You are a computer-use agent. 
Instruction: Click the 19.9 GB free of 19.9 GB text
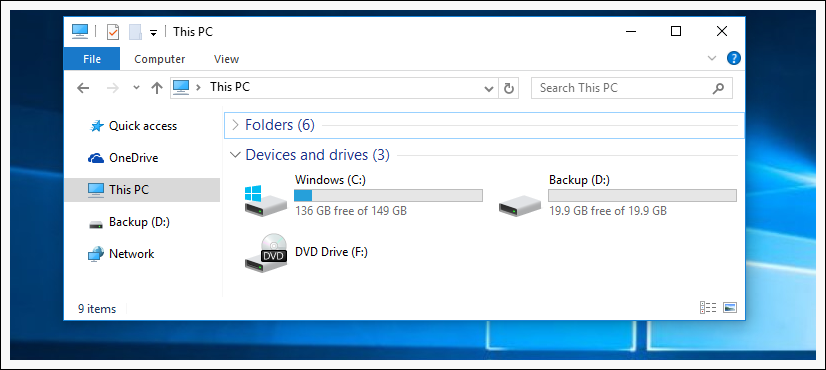coord(608,211)
